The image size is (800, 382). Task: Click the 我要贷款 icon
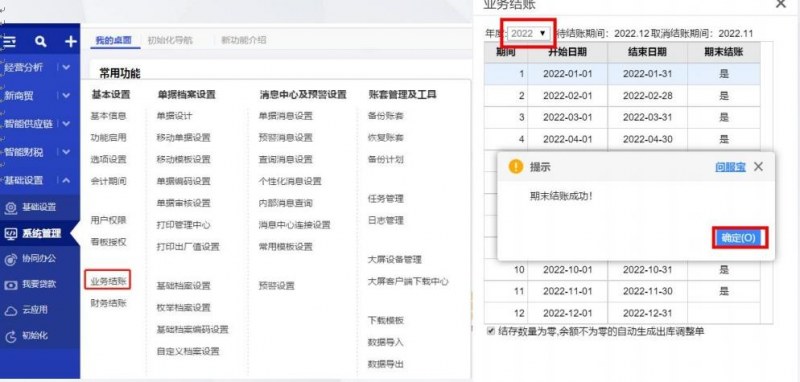[11, 285]
